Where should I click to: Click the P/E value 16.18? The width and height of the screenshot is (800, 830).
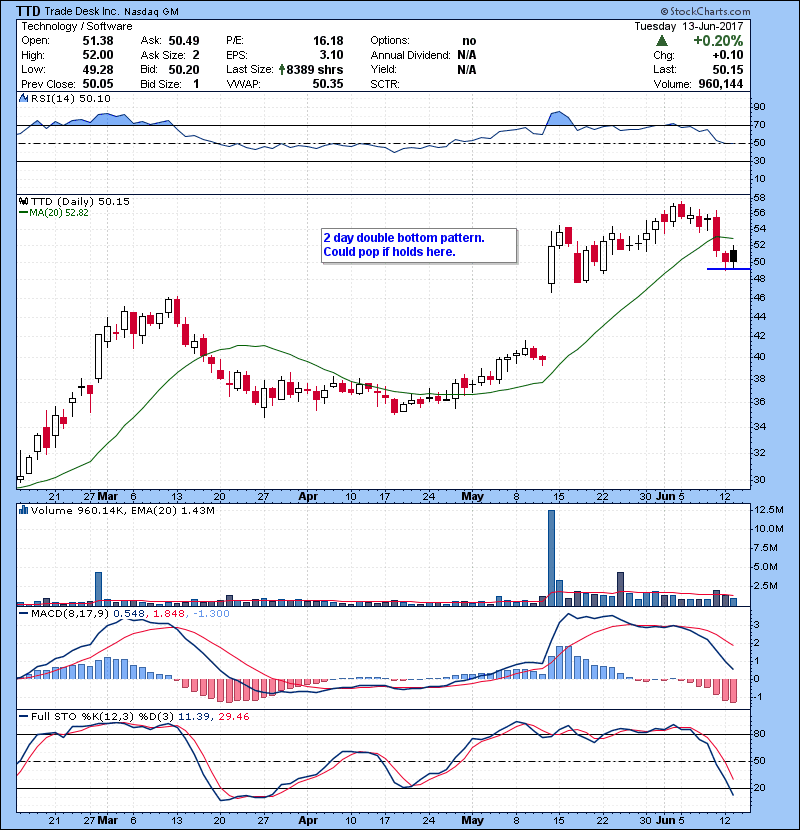pos(328,41)
